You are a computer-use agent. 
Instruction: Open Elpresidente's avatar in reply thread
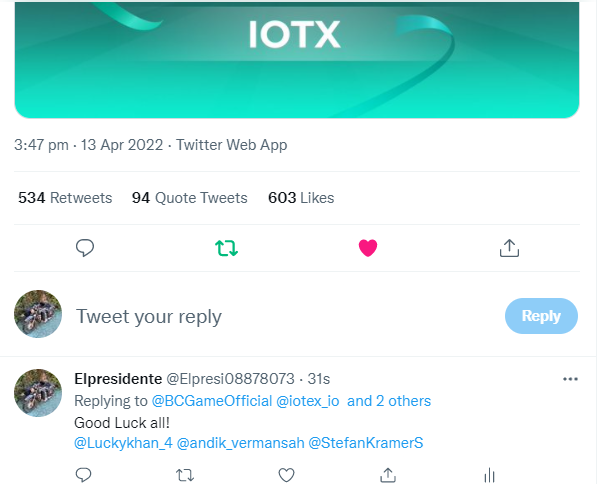(x=38, y=393)
